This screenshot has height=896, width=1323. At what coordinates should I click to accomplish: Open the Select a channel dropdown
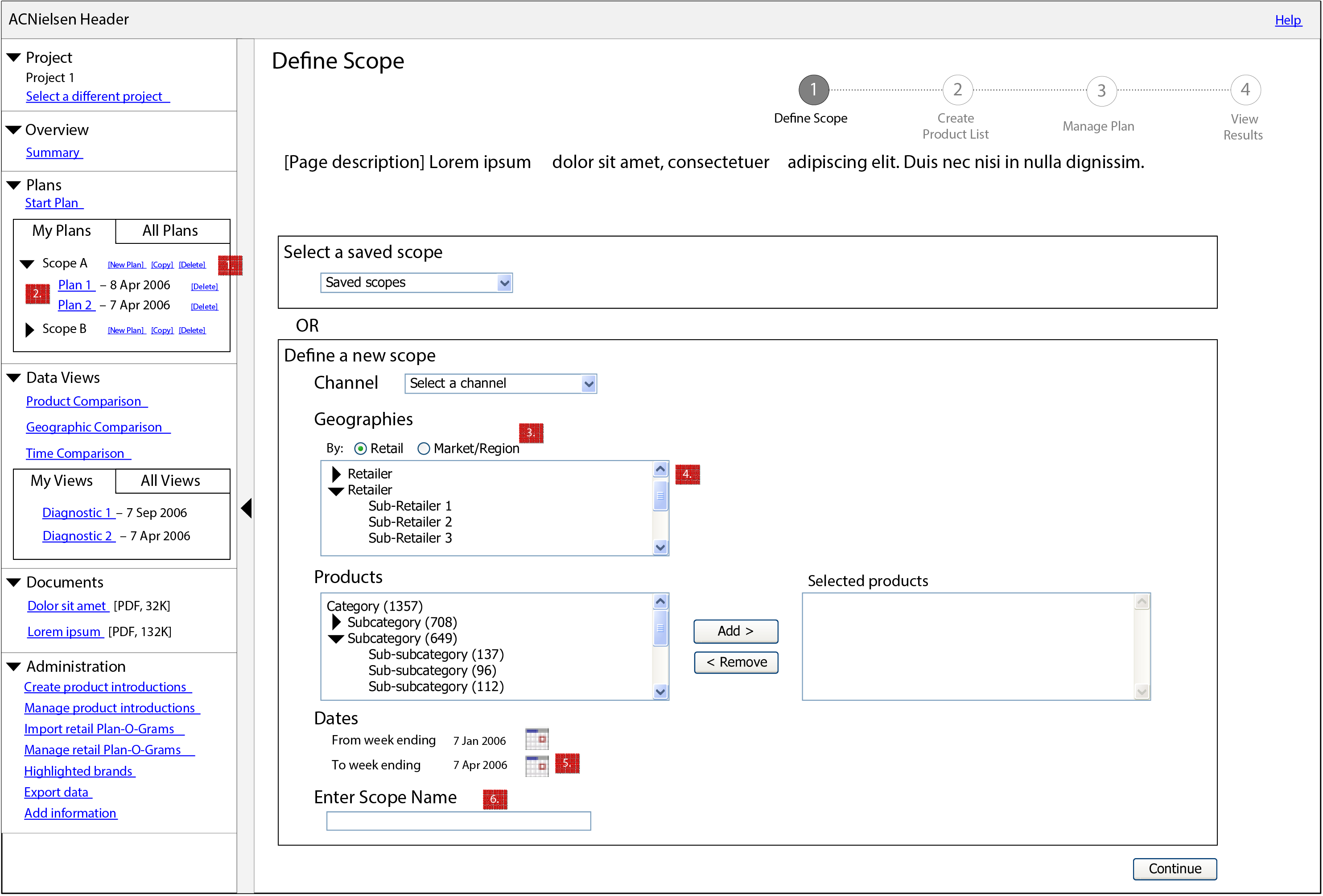pos(588,383)
